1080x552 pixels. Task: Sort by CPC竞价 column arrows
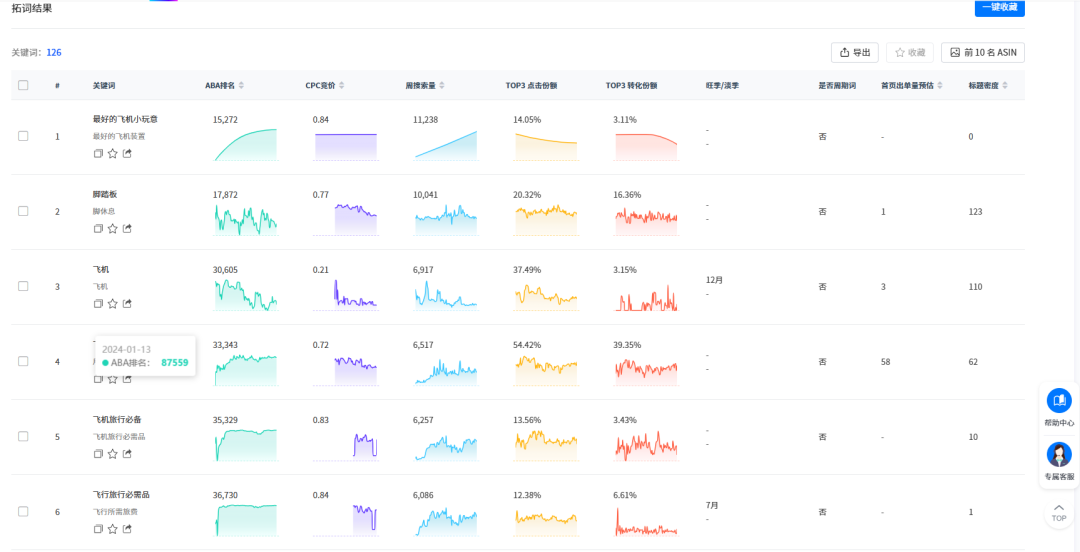[342, 85]
